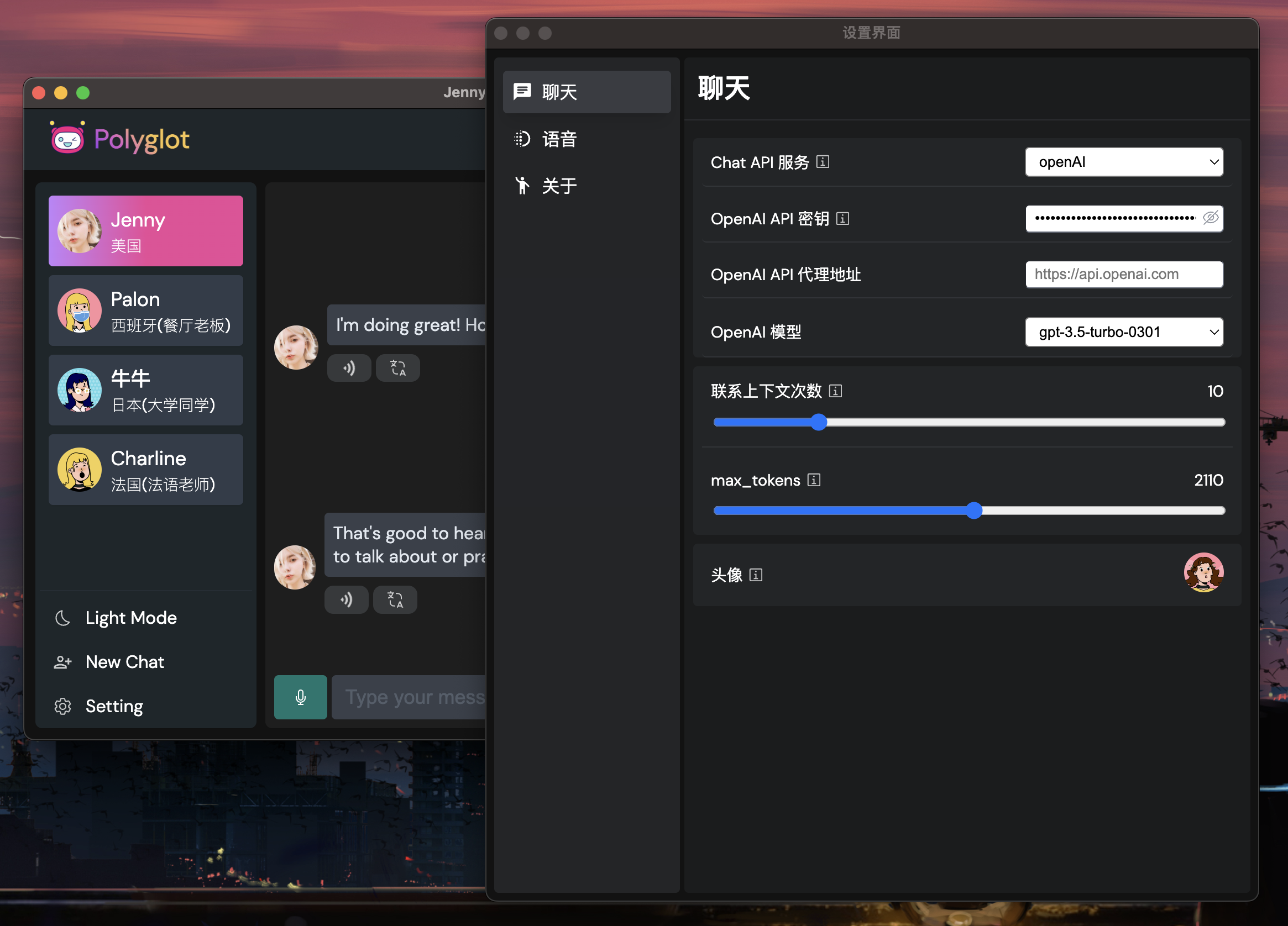Expand the OpenAI 模型 model dropdown
This screenshot has width=1288, height=926.
pos(1123,332)
